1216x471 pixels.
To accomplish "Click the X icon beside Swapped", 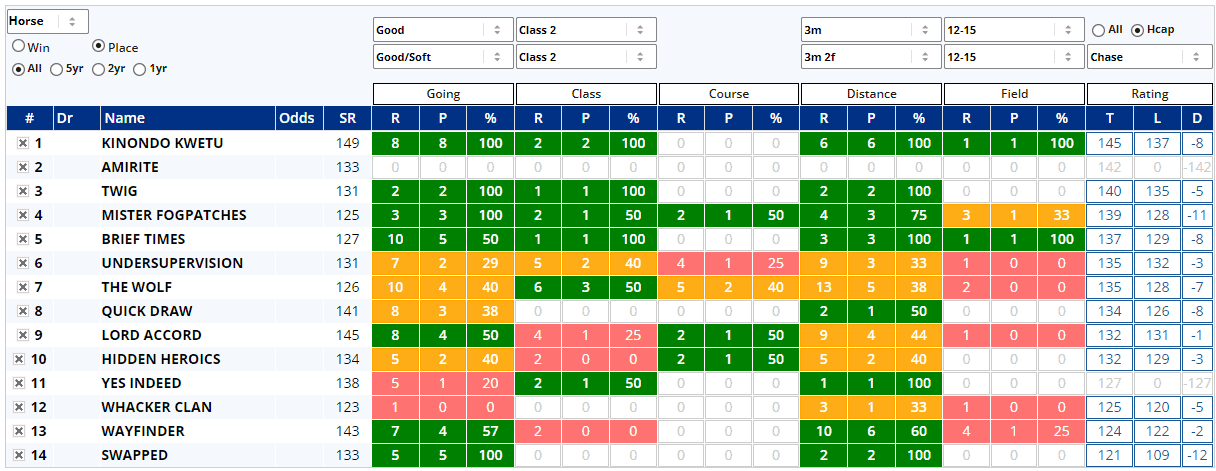I will pyautogui.click(x=19, y=456).
